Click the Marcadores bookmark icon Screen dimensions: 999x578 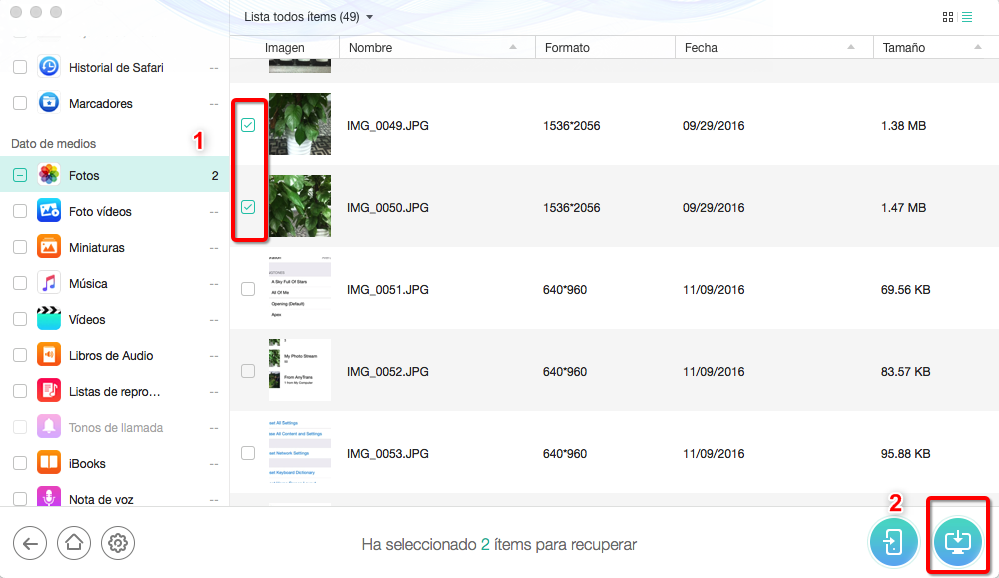pos(49,103)
